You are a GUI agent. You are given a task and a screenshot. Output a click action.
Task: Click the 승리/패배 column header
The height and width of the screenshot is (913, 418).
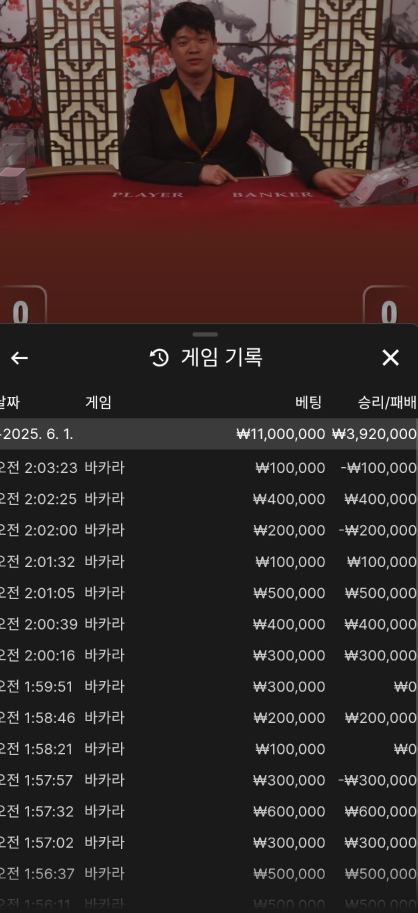click(x=387, y=402)
